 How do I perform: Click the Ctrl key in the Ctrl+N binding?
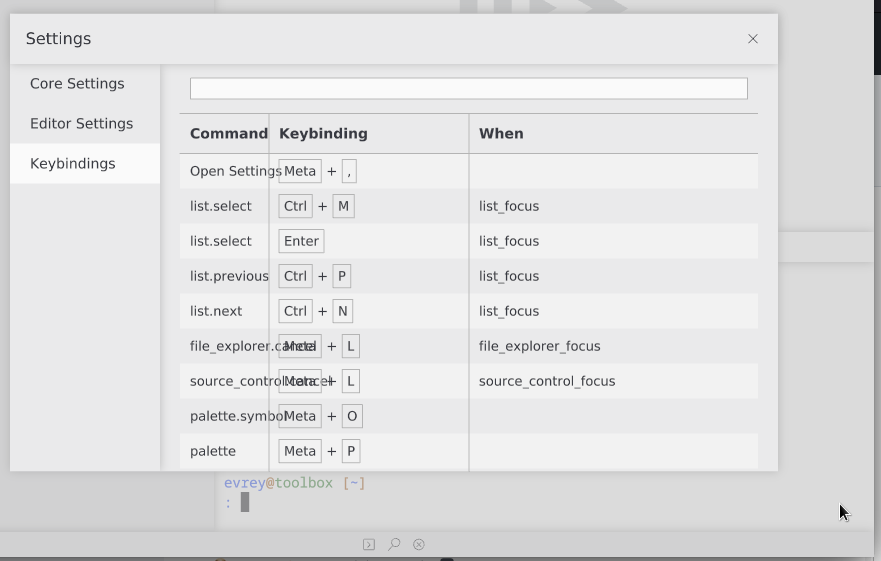[x=296, y=311]
